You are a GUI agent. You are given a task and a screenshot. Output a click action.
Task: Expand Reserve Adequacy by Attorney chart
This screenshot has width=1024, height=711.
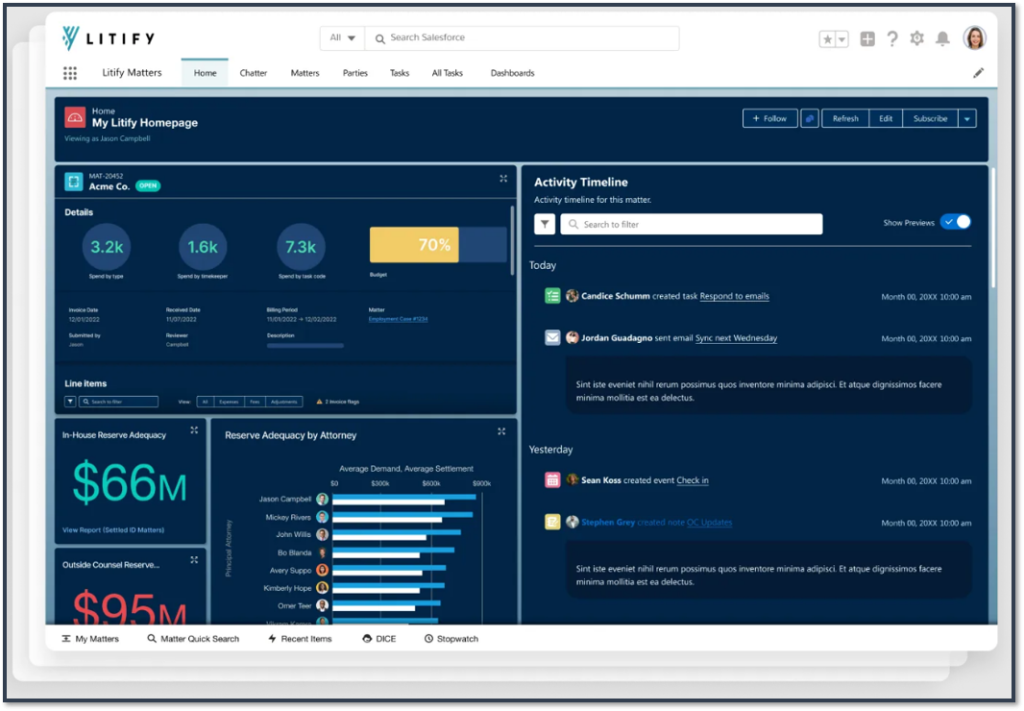502,432
